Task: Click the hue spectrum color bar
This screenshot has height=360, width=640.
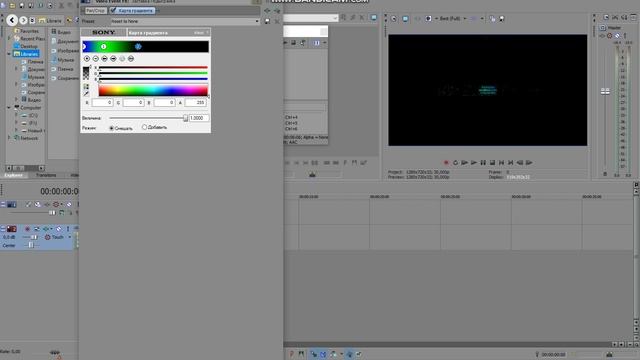Action: pos(153,90)
